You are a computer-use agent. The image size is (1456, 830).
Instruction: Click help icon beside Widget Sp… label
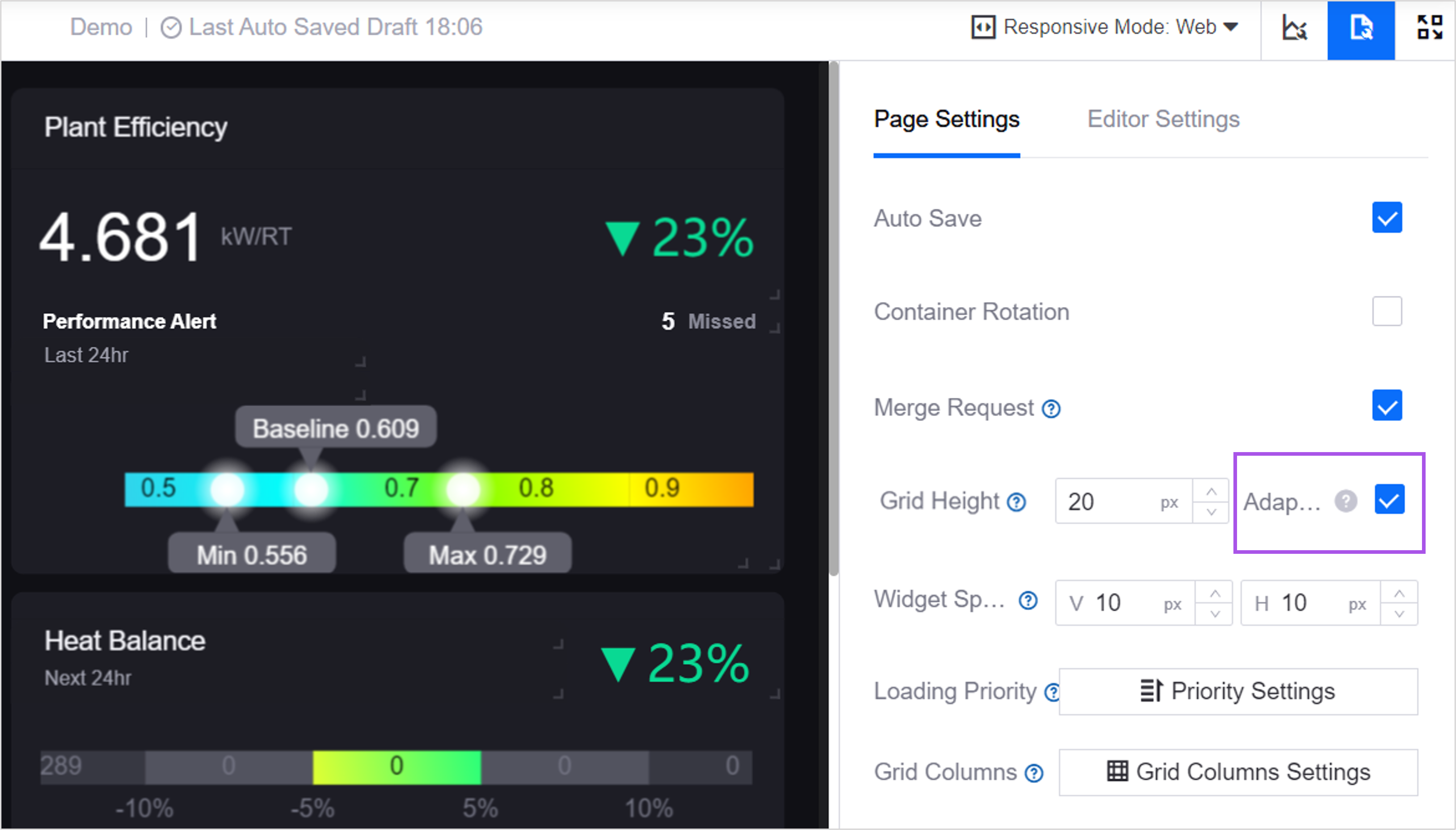click(x=1028, y=600)
